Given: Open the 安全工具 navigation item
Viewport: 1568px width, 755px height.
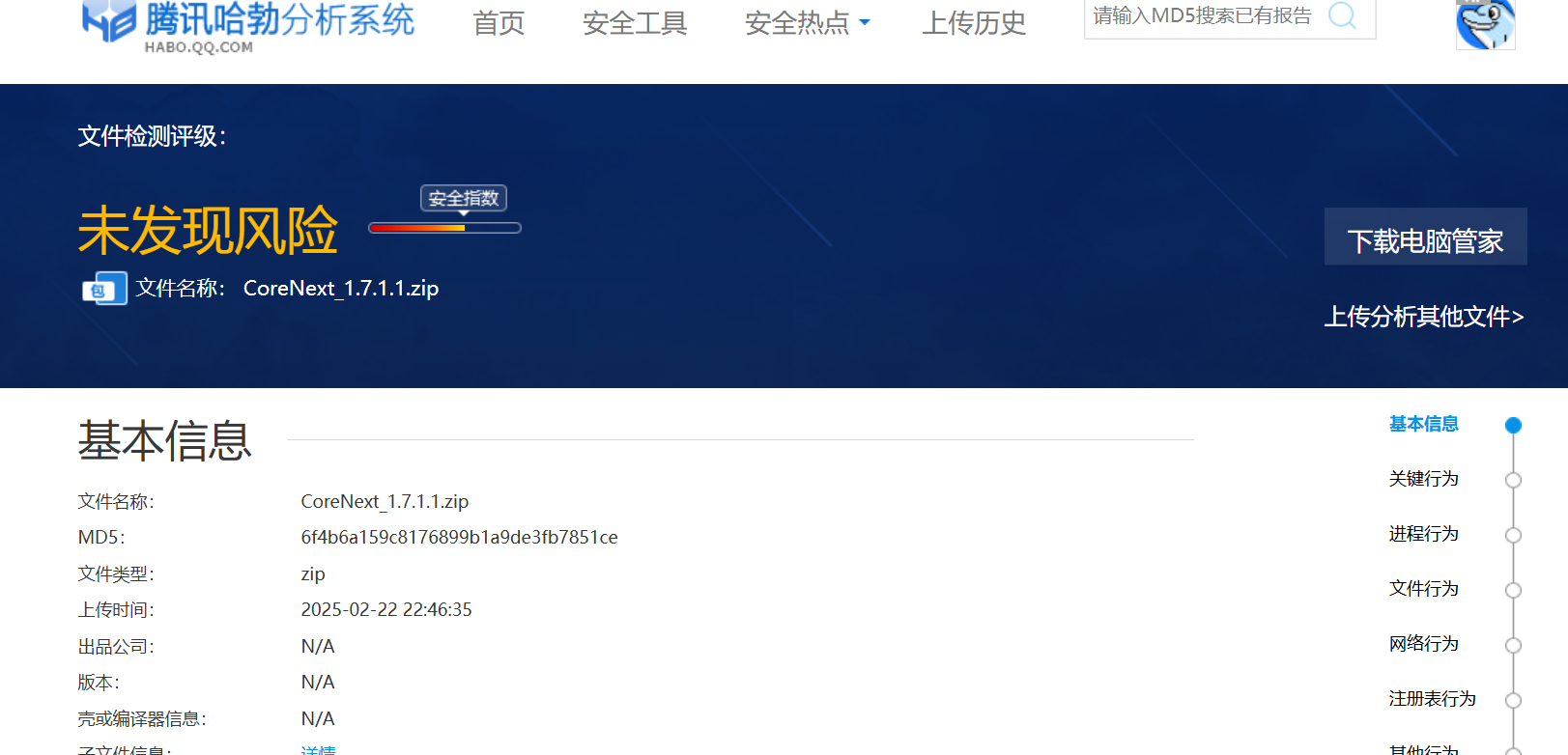Looking at the screenshot, I should pos(635,23).
